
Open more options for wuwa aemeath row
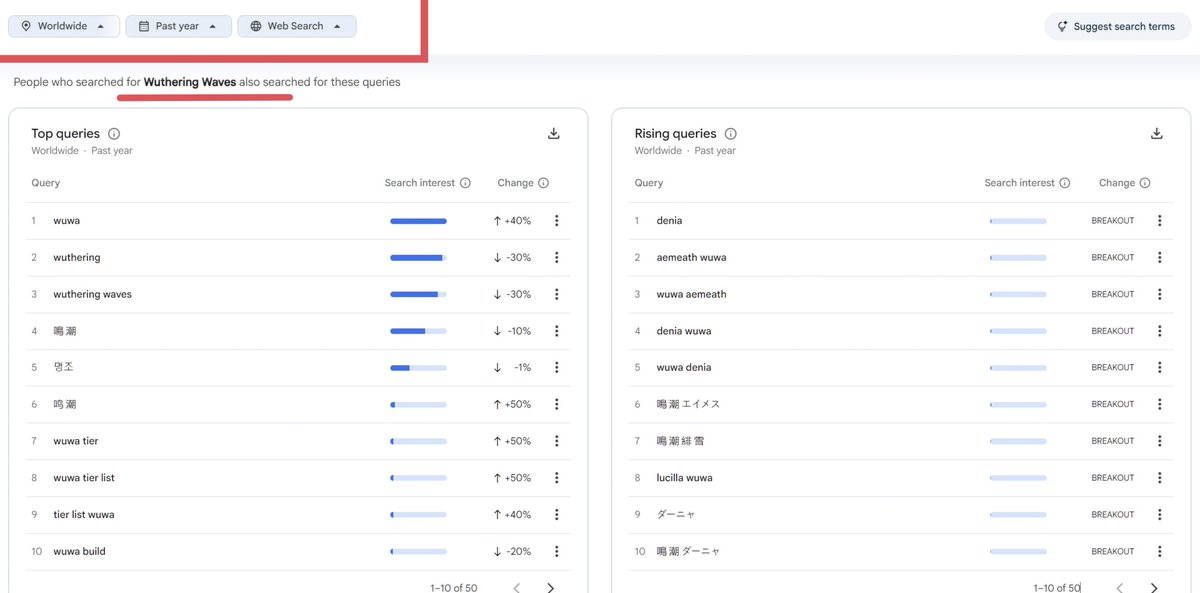tap(1160, 294)
